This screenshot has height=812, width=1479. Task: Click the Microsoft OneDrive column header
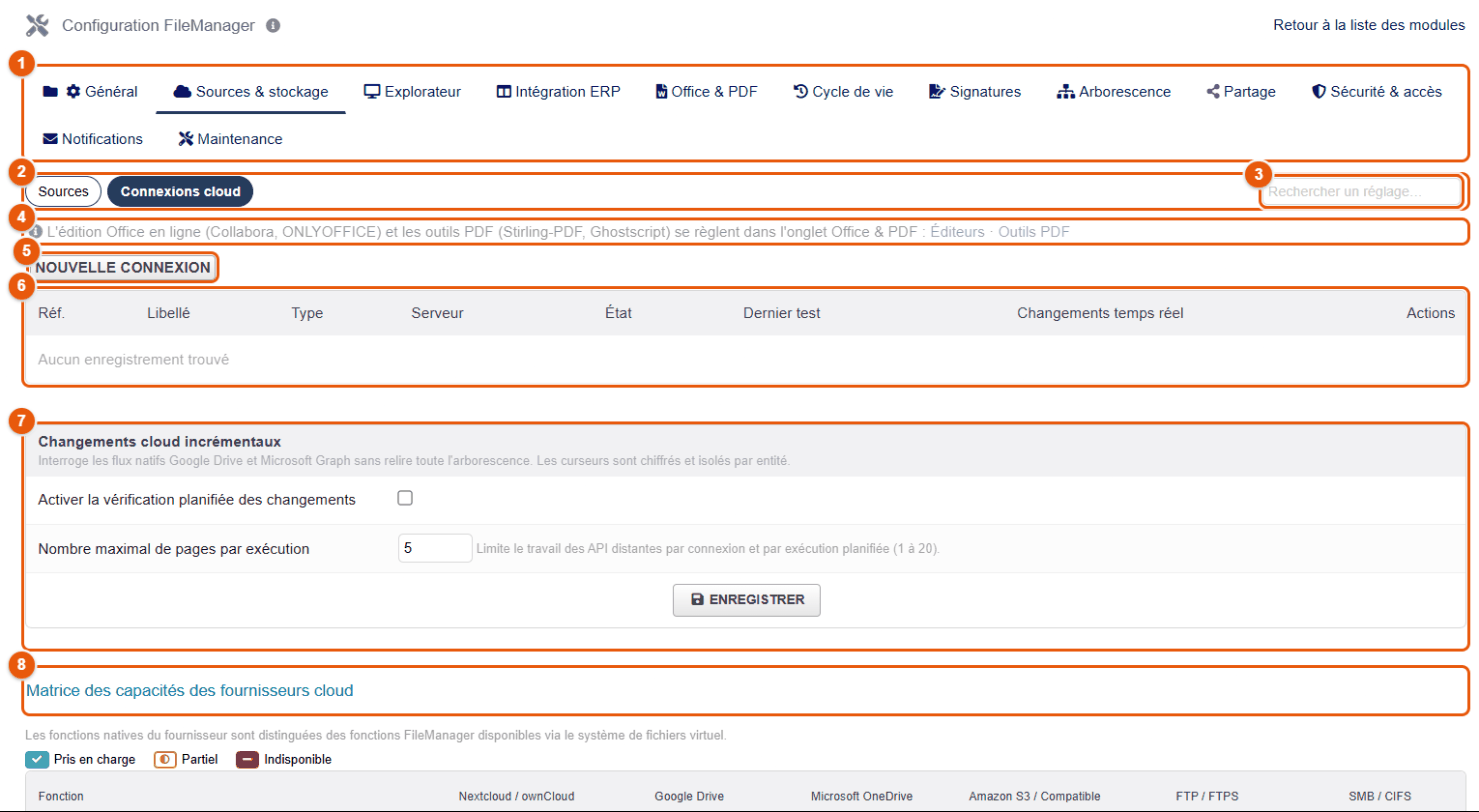(x=864, y=796)
